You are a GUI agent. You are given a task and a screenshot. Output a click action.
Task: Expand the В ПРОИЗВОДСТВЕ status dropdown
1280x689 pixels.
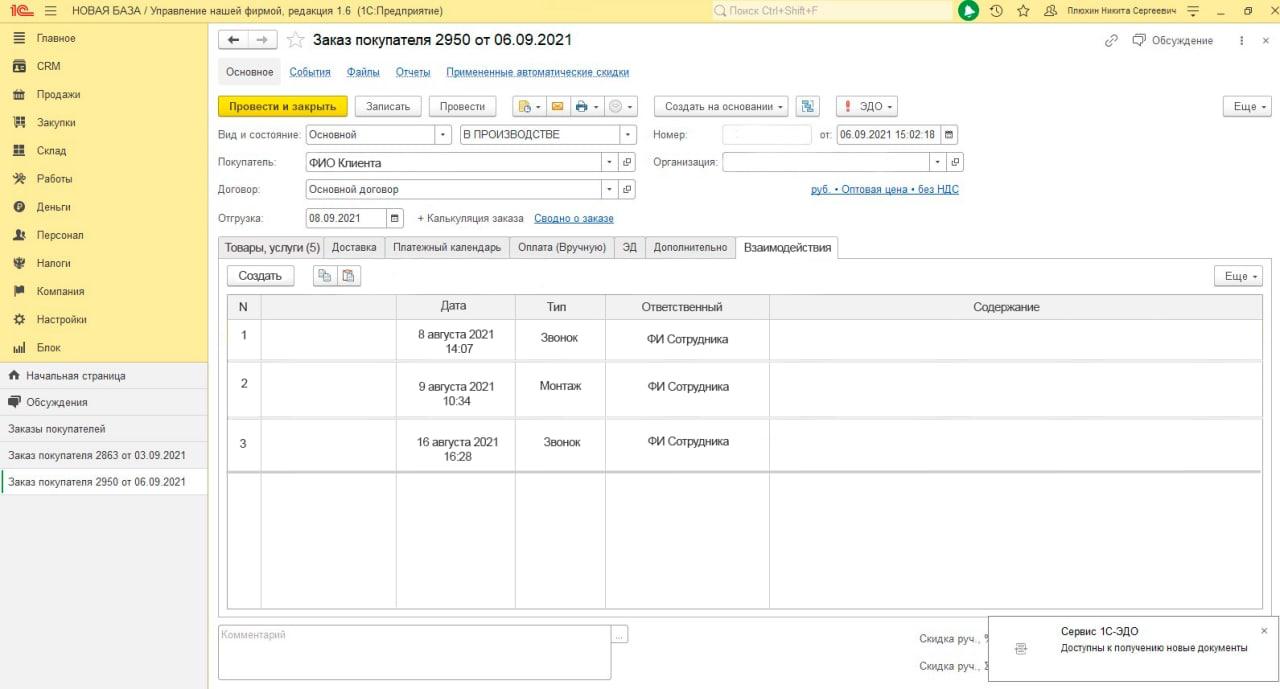point(627,135)
